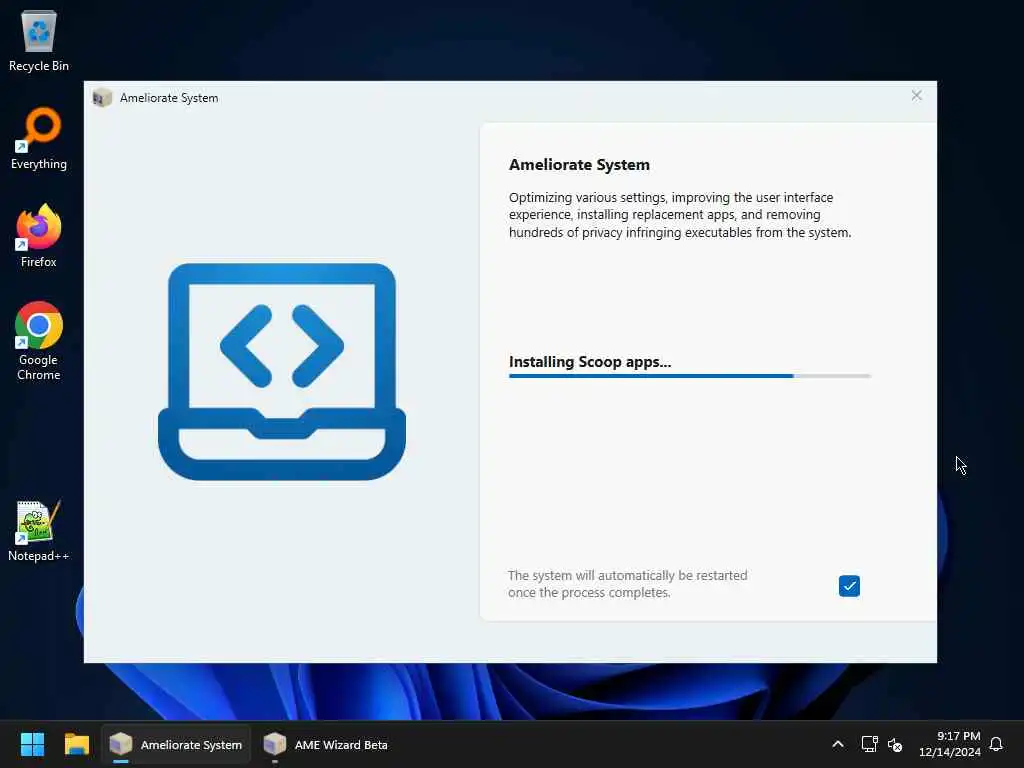Click the large laptop code illustration
The width and height of the screenshot is (1024, 768).
pos(281,372)
